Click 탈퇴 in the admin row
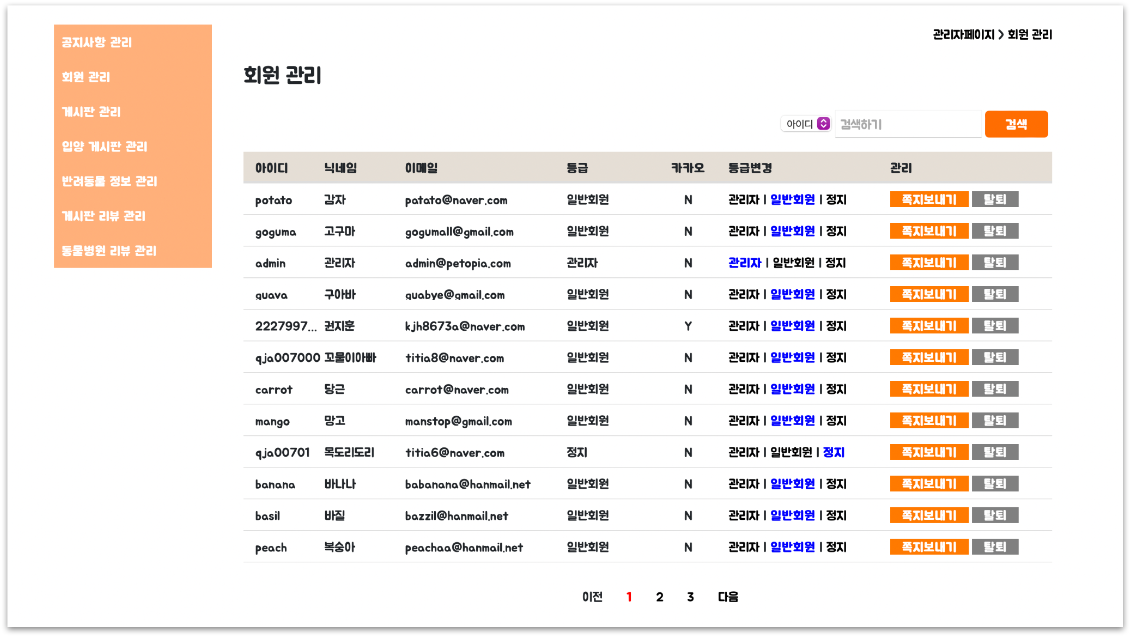The width and height of the screenshot is (1130, 636). [x=995, y=263]
